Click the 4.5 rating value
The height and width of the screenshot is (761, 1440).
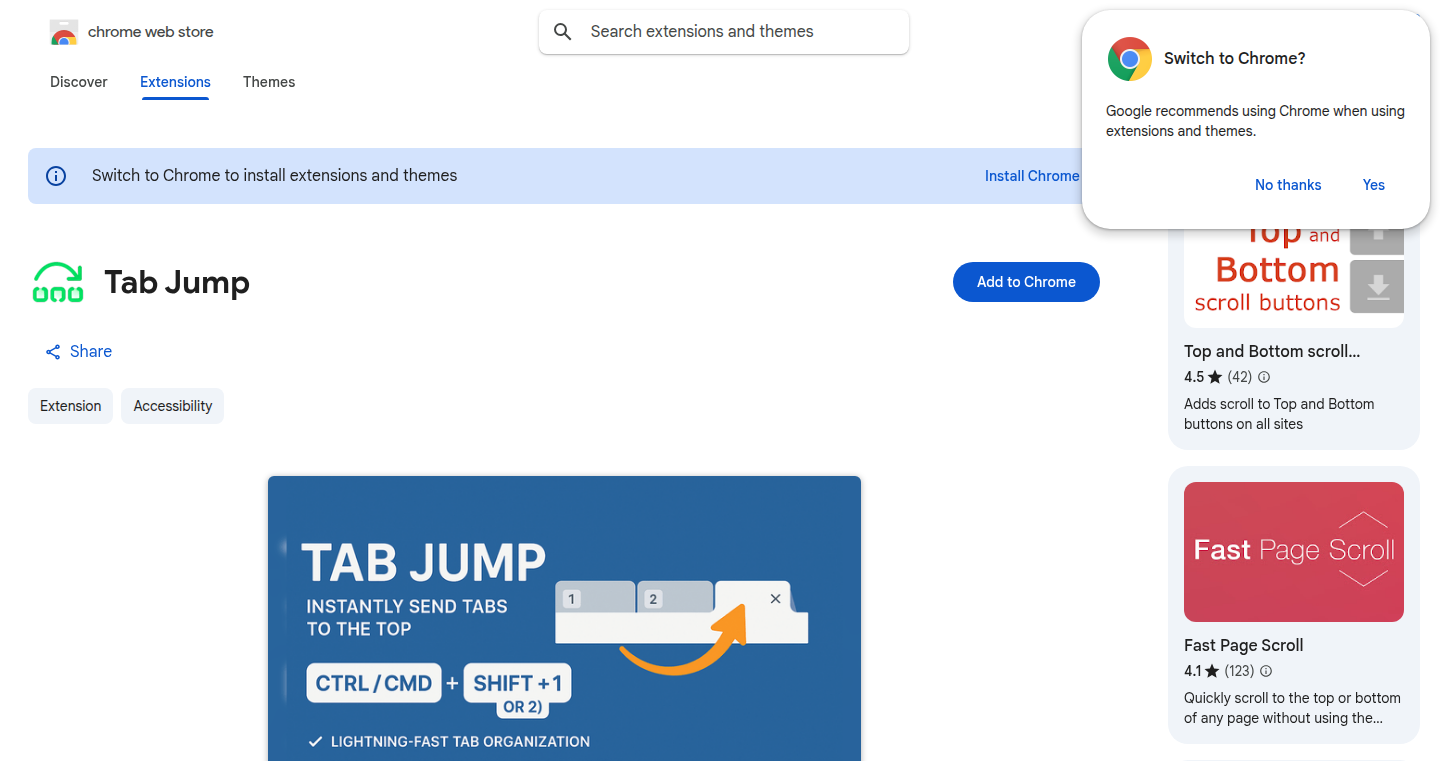[x=1194, y=377]
